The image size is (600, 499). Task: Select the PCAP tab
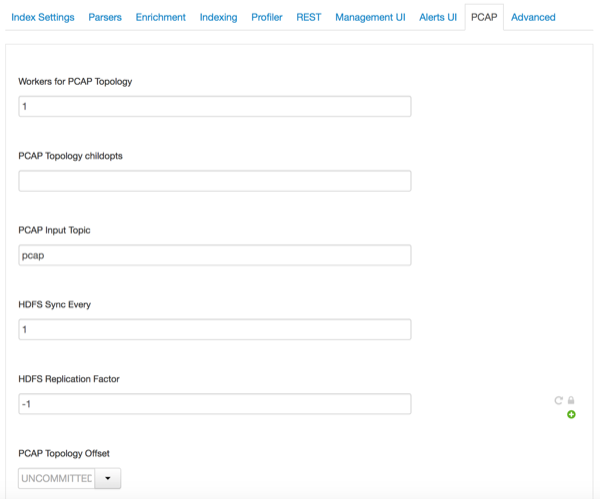pyautogui.click(x=484, y=17)
